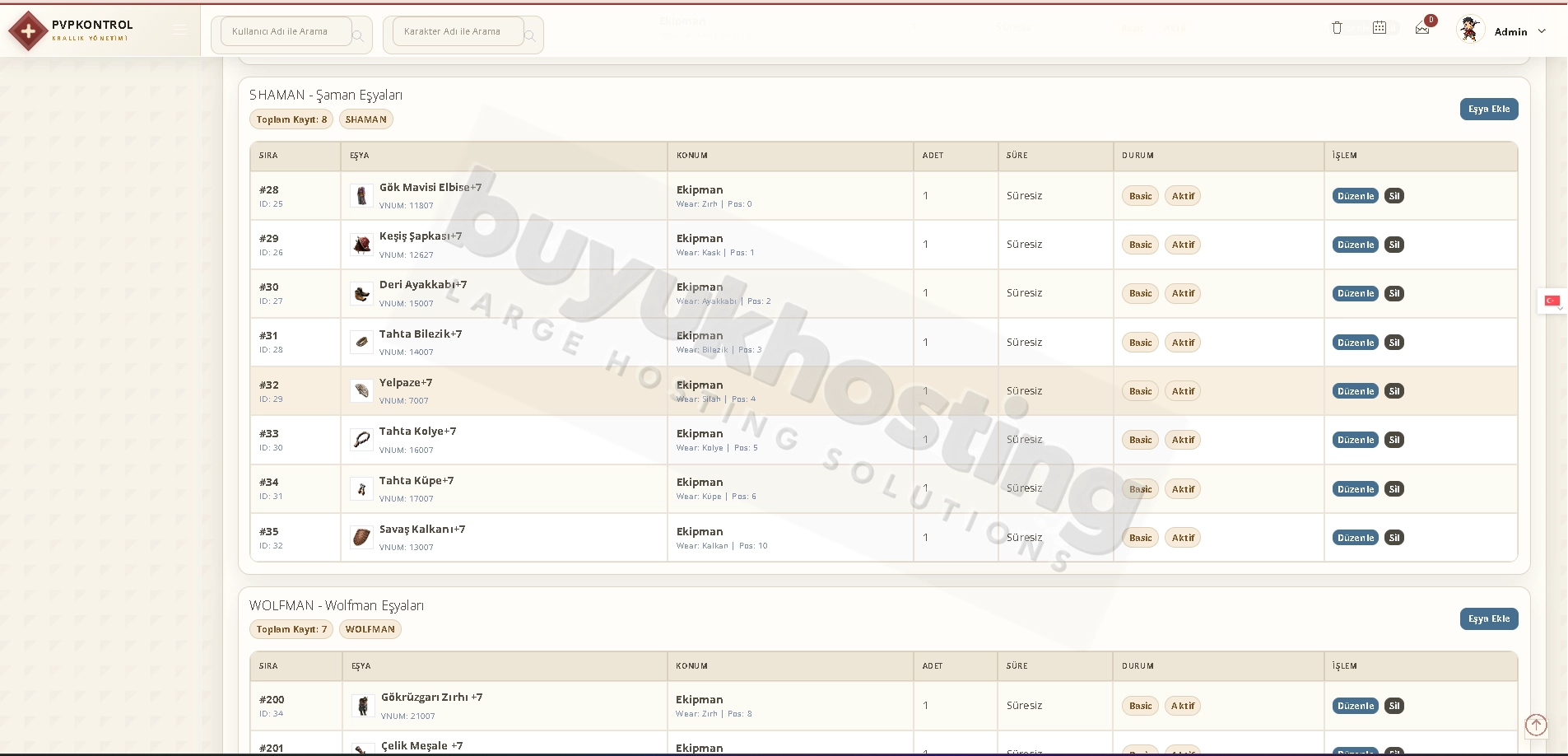Screen dimensions: 1568x756
Task: Click Sil for Deri Ayakkabı+7
Action: [x=1394, y=293]
